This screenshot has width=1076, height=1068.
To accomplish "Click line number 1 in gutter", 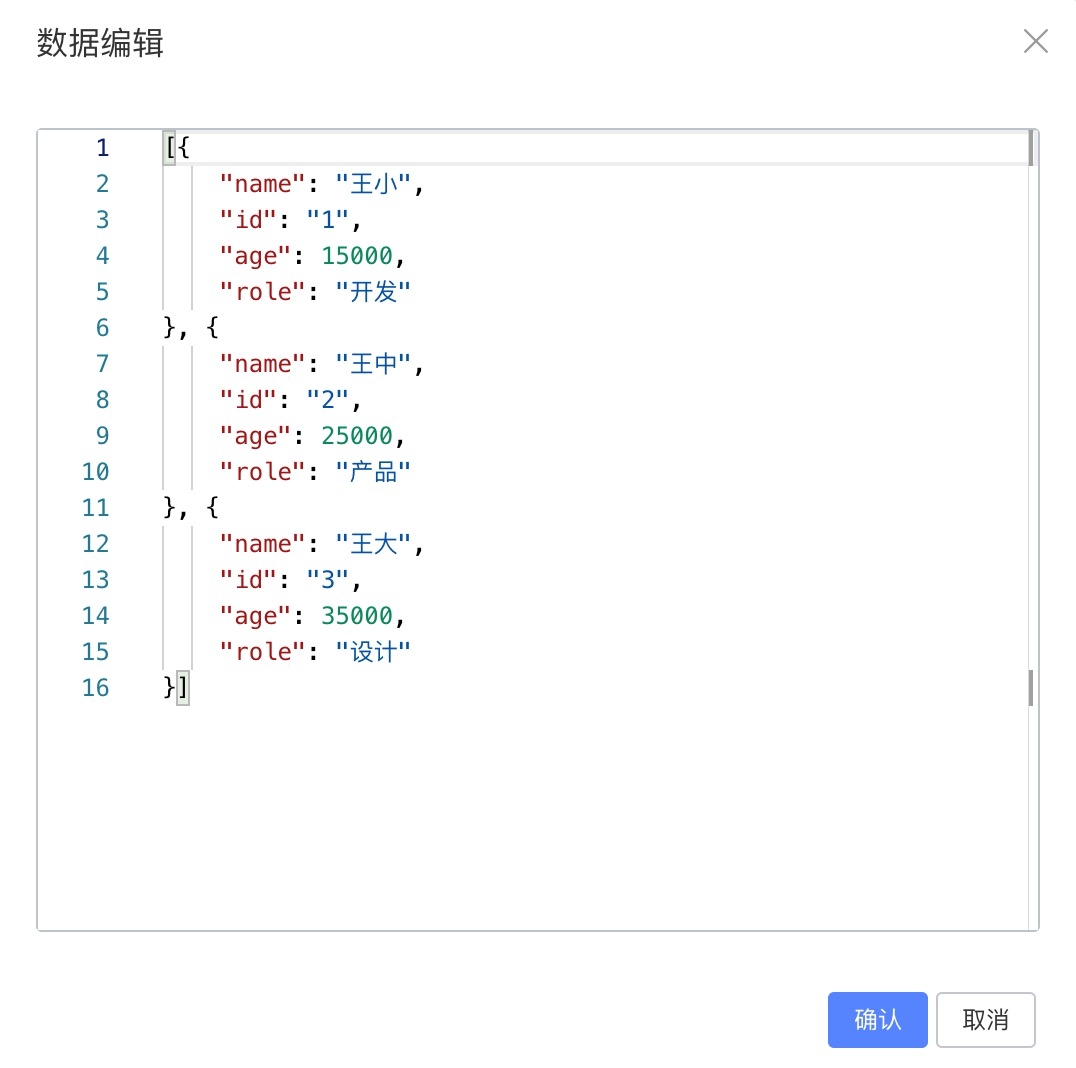I will [x=102, y=148].
